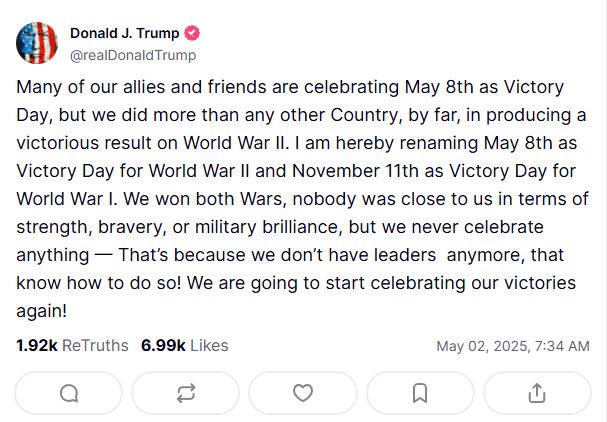Click the "7:34 AM" time text

(562, 347)
